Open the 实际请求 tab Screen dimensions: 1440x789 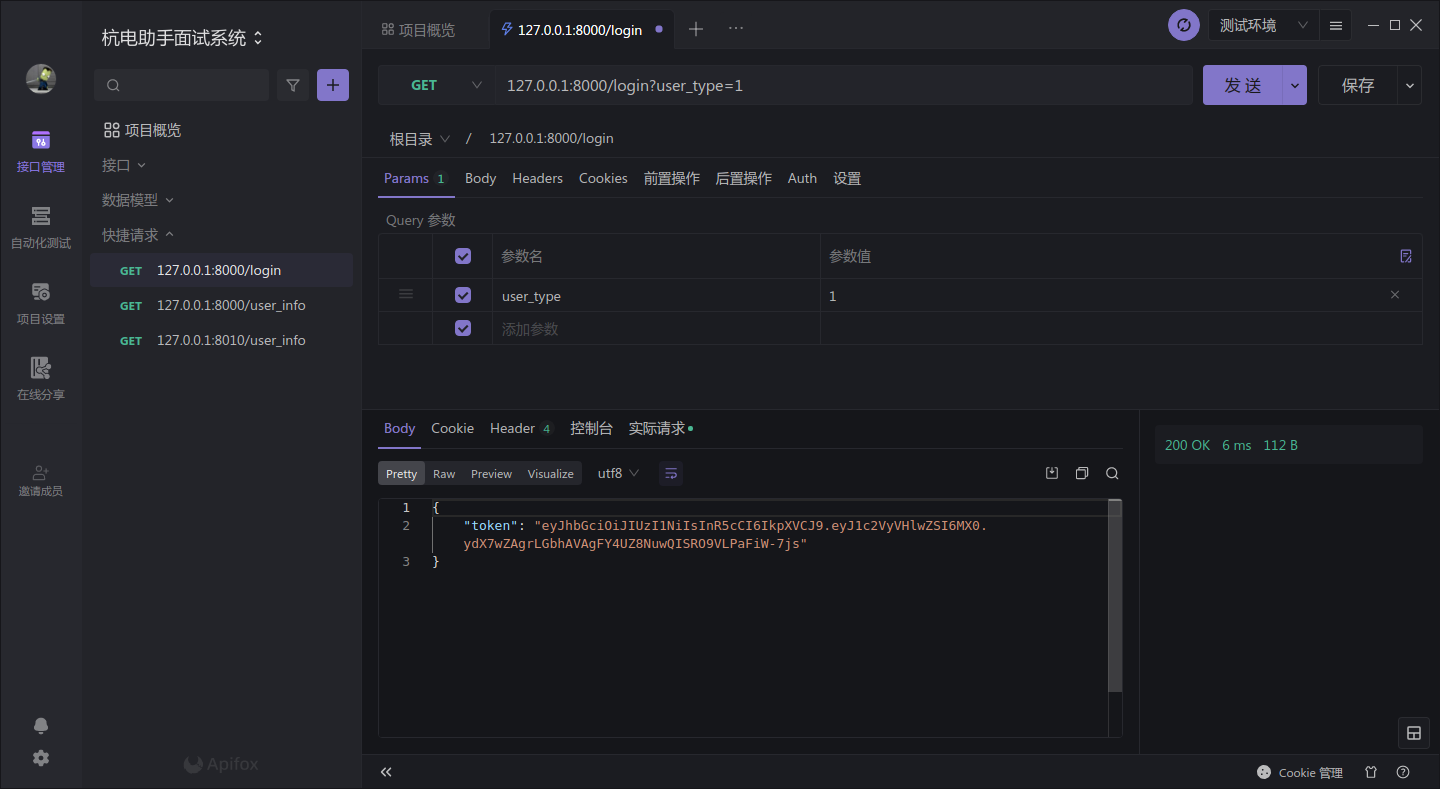pos(660,428)
